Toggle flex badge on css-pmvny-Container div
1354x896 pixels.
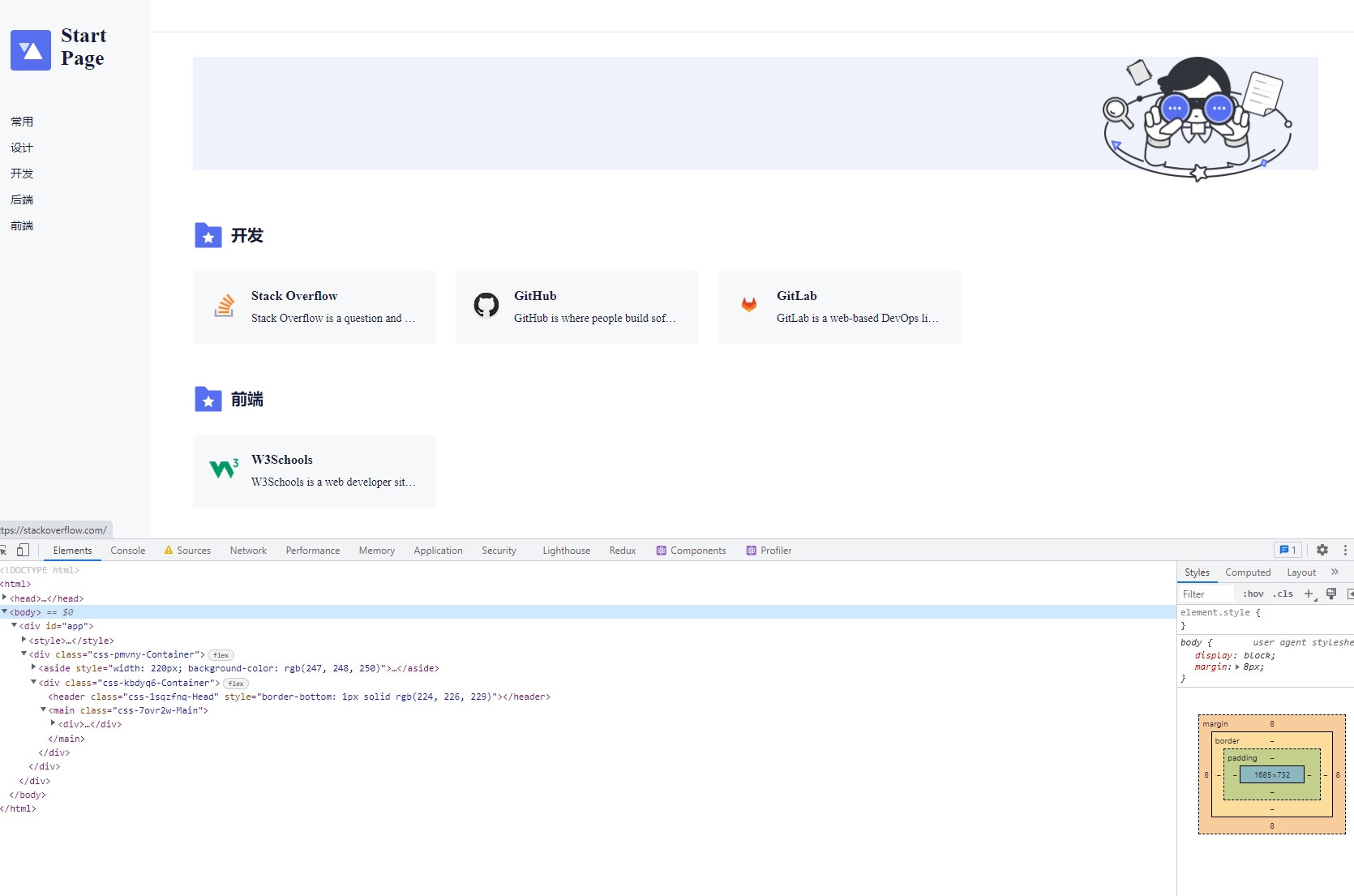pyautogui.click(x=221, y=655)
